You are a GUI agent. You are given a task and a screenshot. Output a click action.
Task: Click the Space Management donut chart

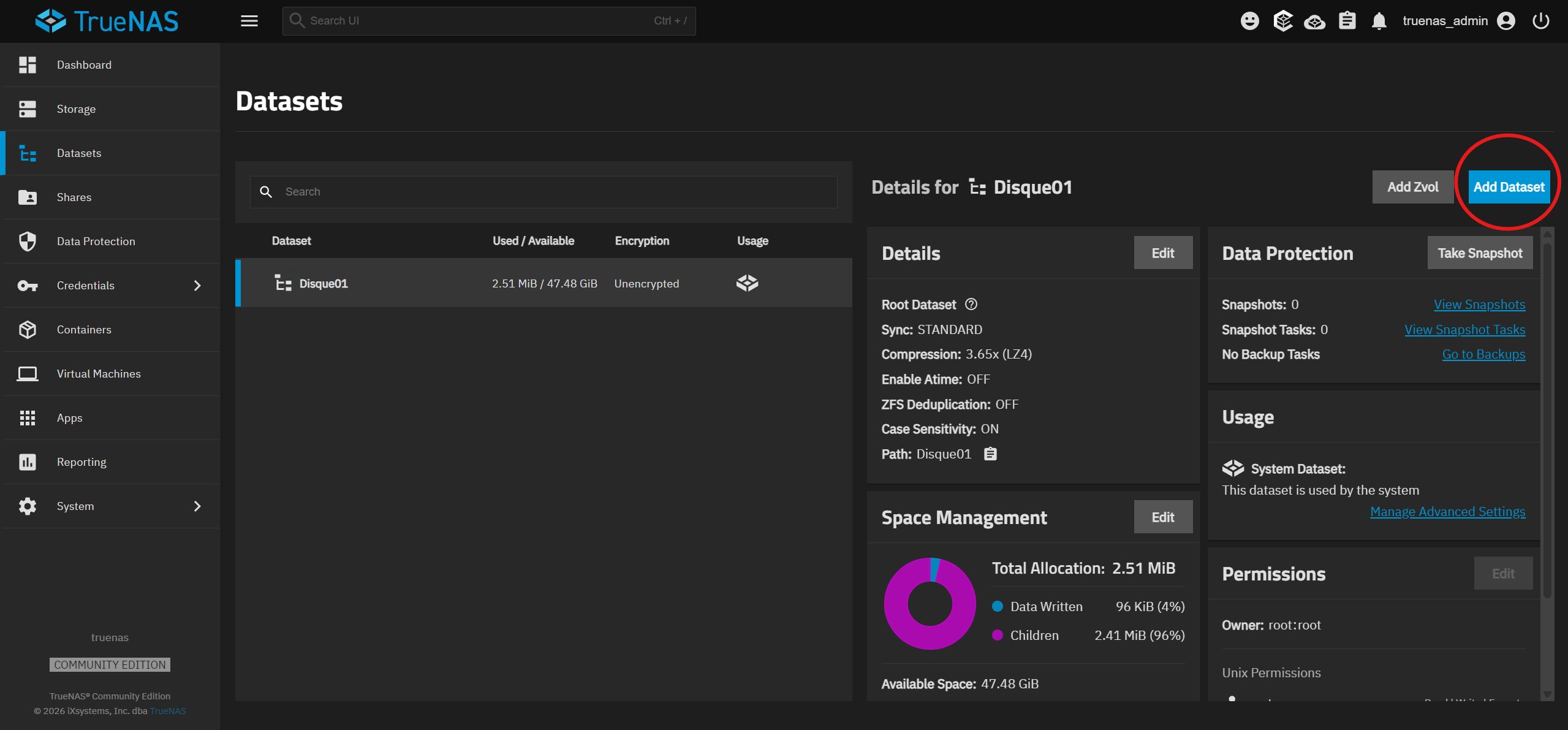tap(930, 604)
